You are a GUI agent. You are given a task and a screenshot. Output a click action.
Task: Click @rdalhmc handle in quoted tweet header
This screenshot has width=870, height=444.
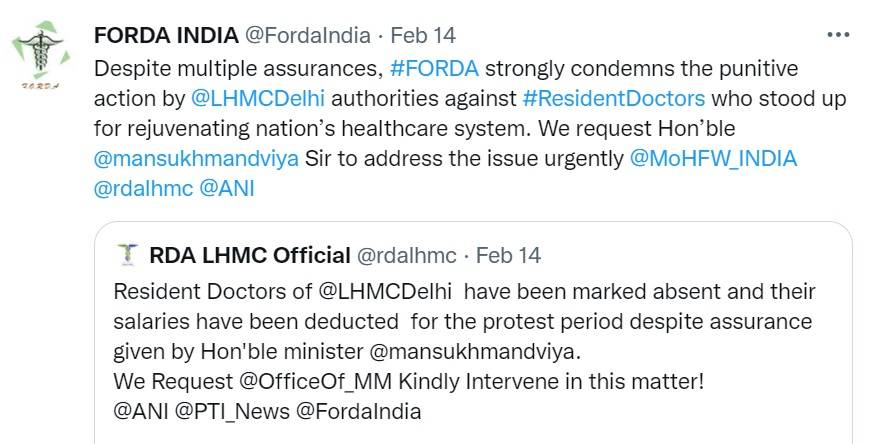pos(407,255)
